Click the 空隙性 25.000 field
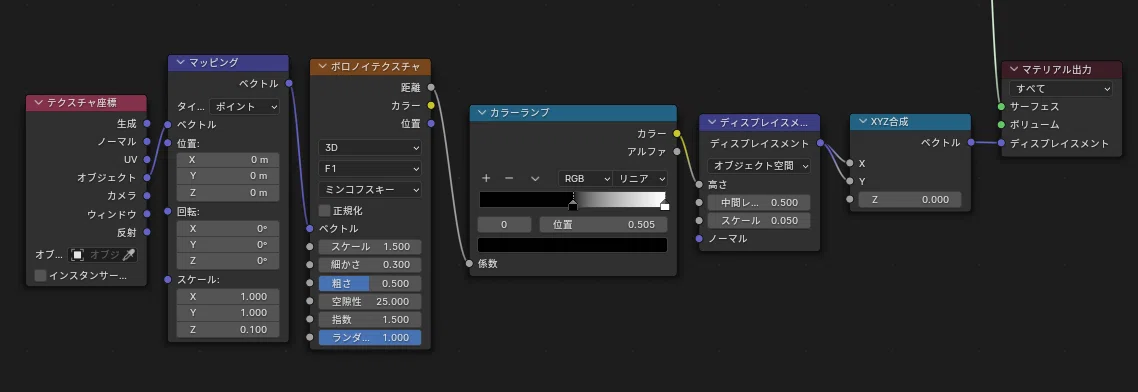1138x392 pixels. pos(370,301)
